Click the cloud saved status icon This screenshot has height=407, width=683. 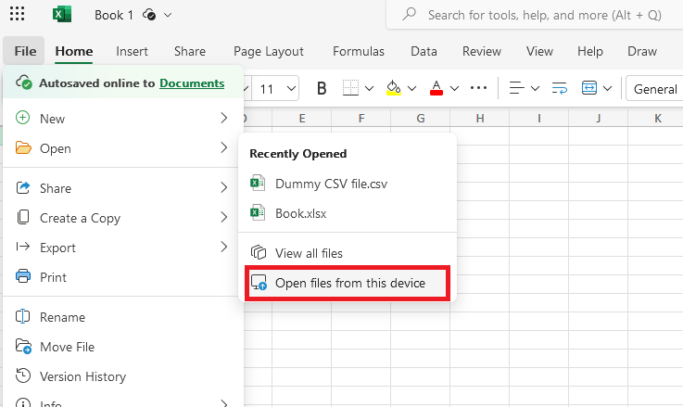tap(149, 15)
